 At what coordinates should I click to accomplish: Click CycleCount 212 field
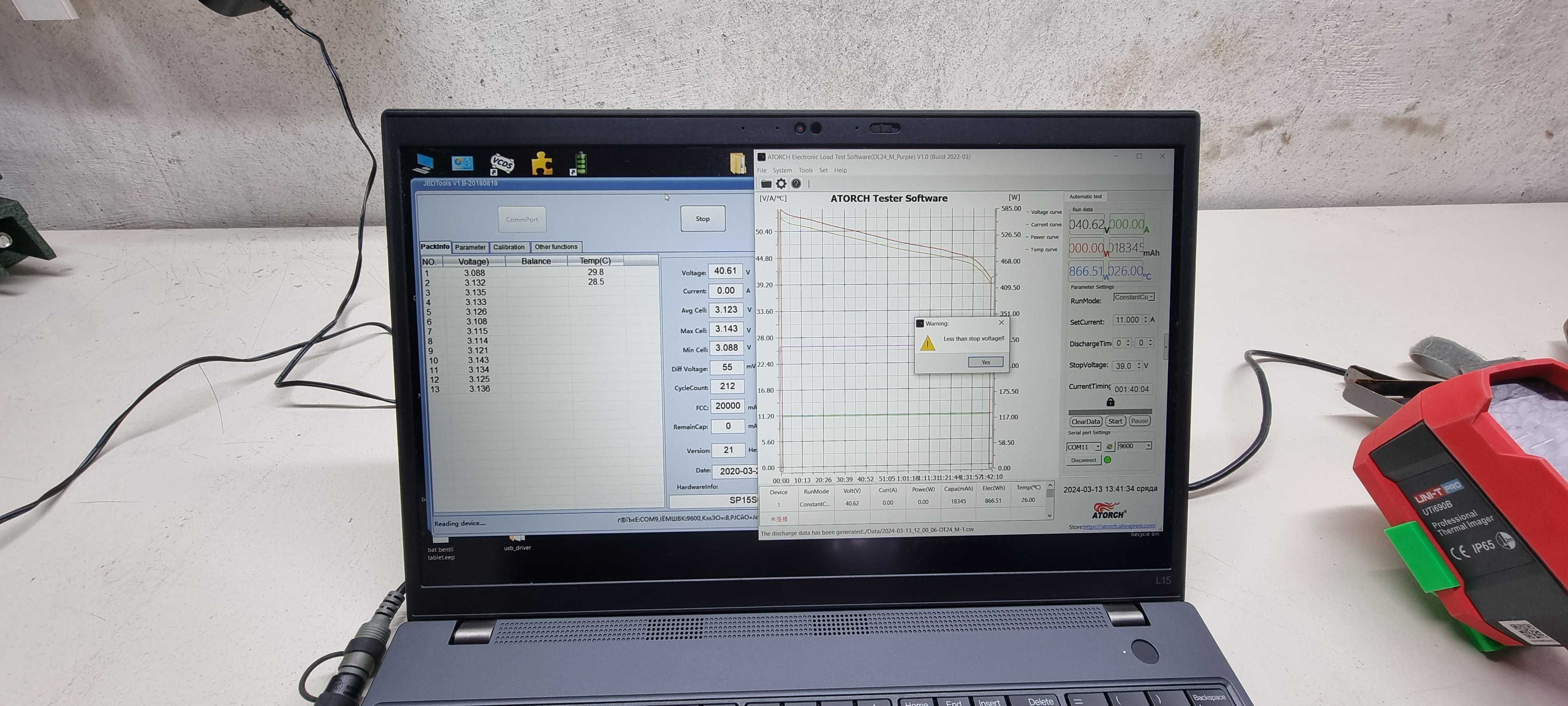tap(727, 386)
